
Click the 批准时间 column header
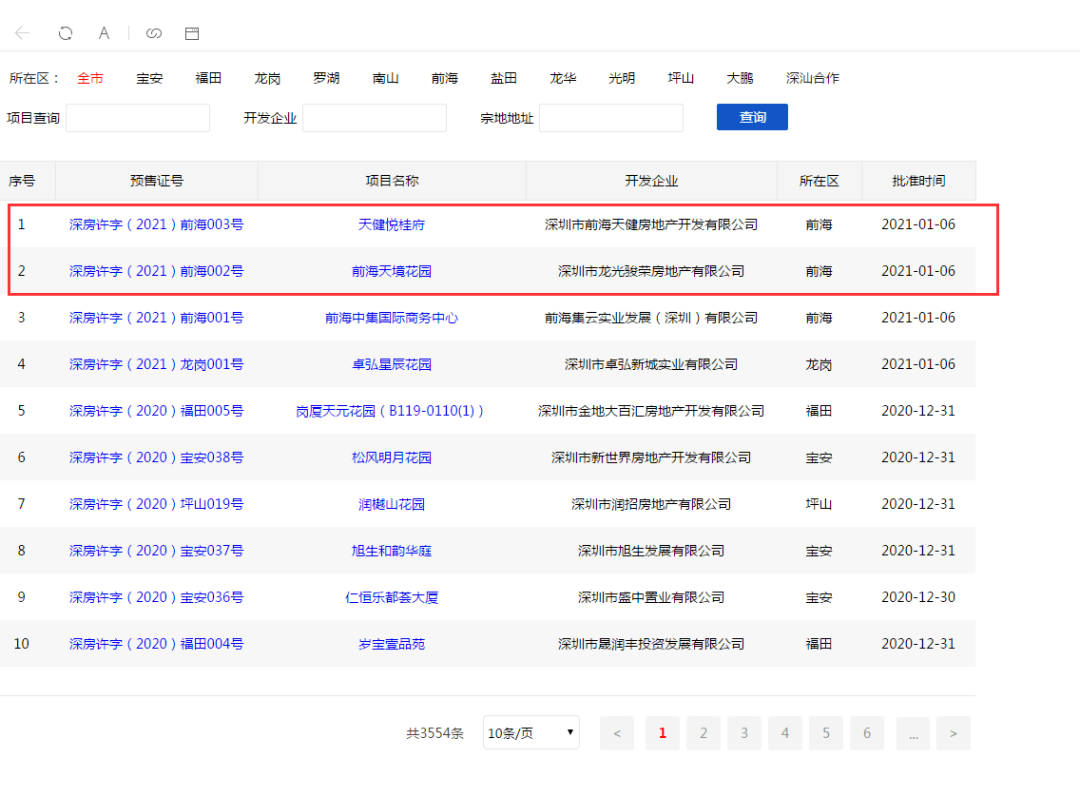pyautogui.click(x=918, y=180)
